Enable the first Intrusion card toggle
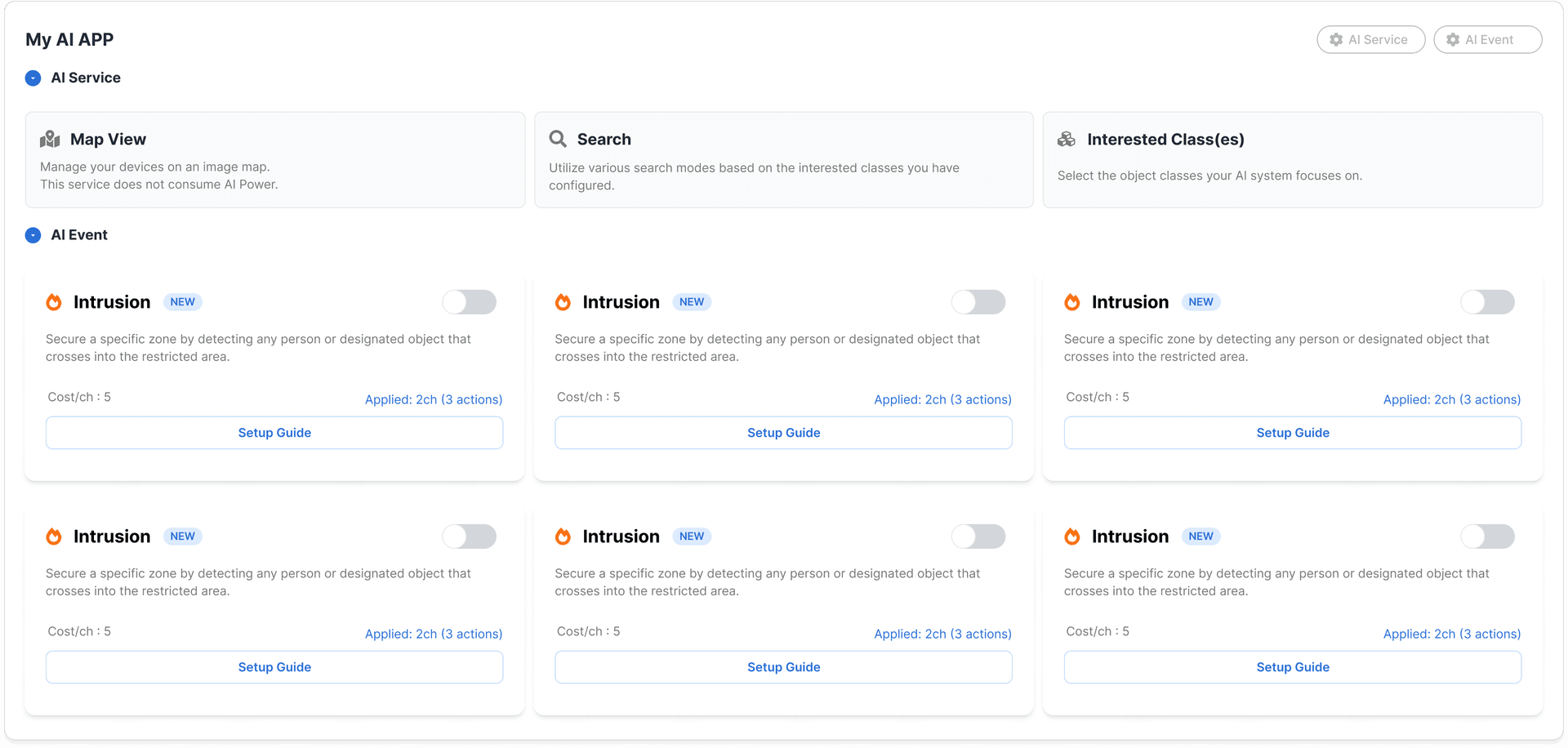The width and height of the screenshot is (1568, 748). [x=470, y=302]
